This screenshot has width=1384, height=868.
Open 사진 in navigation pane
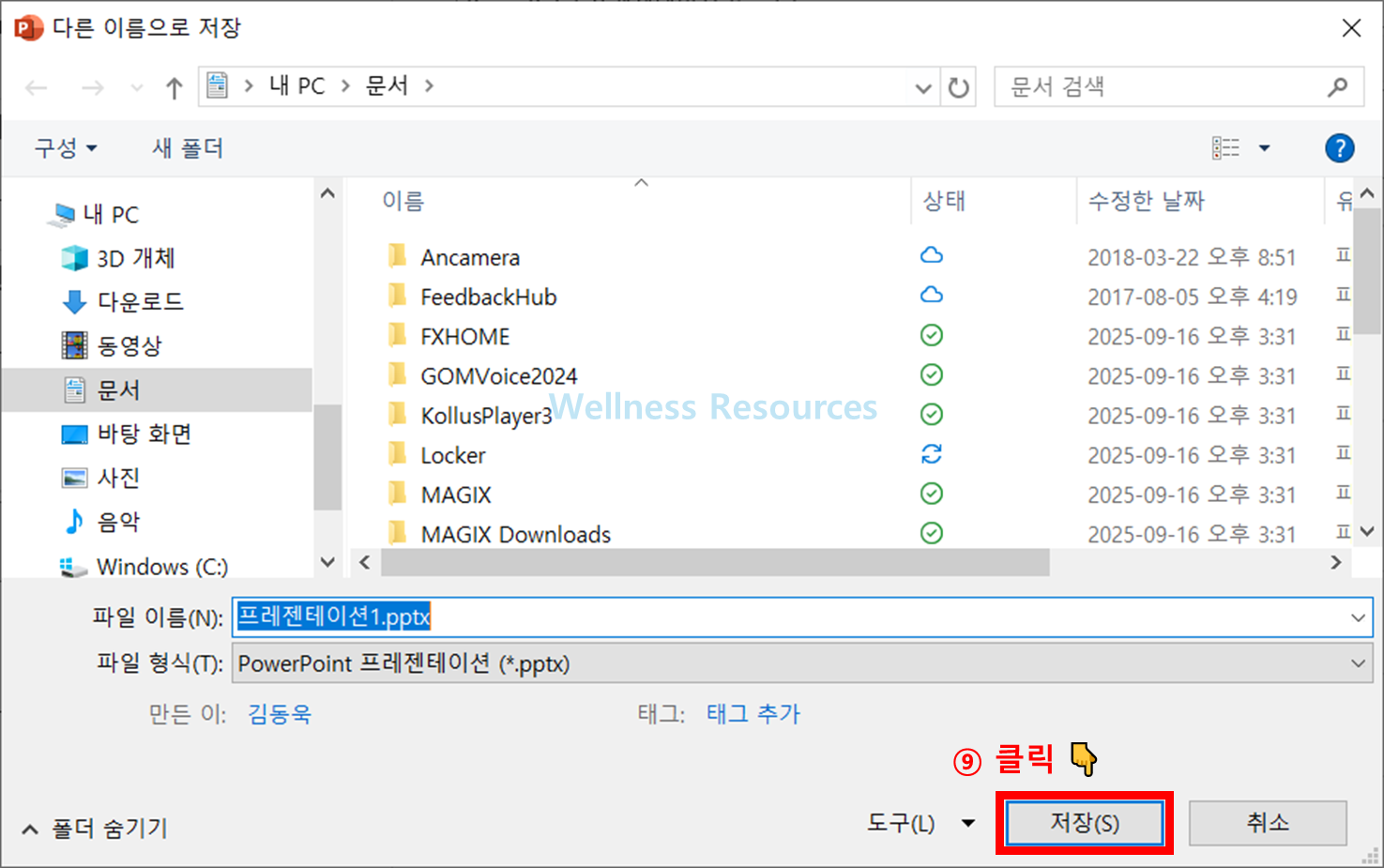click(x=118, y=479)
